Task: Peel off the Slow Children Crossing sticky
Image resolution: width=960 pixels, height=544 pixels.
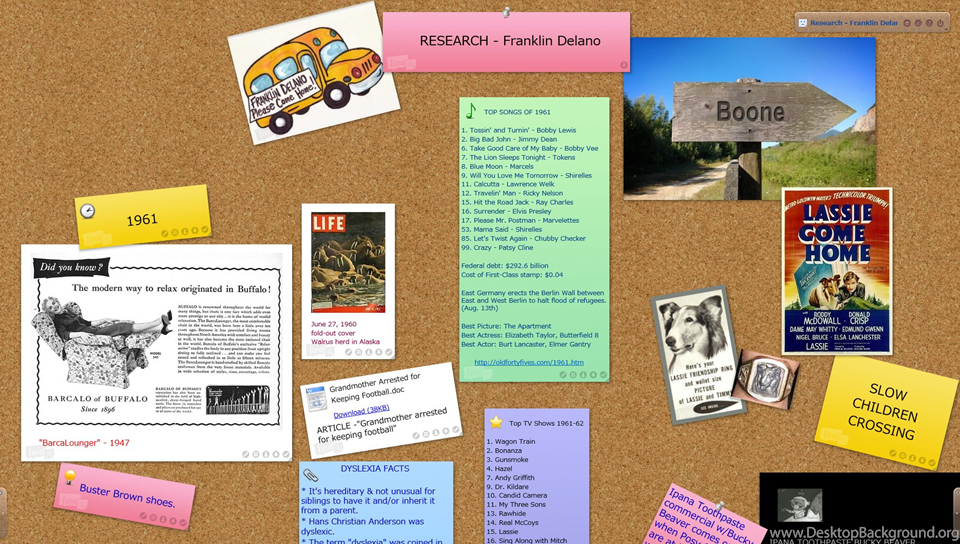Action: click(x=932, y=463)
